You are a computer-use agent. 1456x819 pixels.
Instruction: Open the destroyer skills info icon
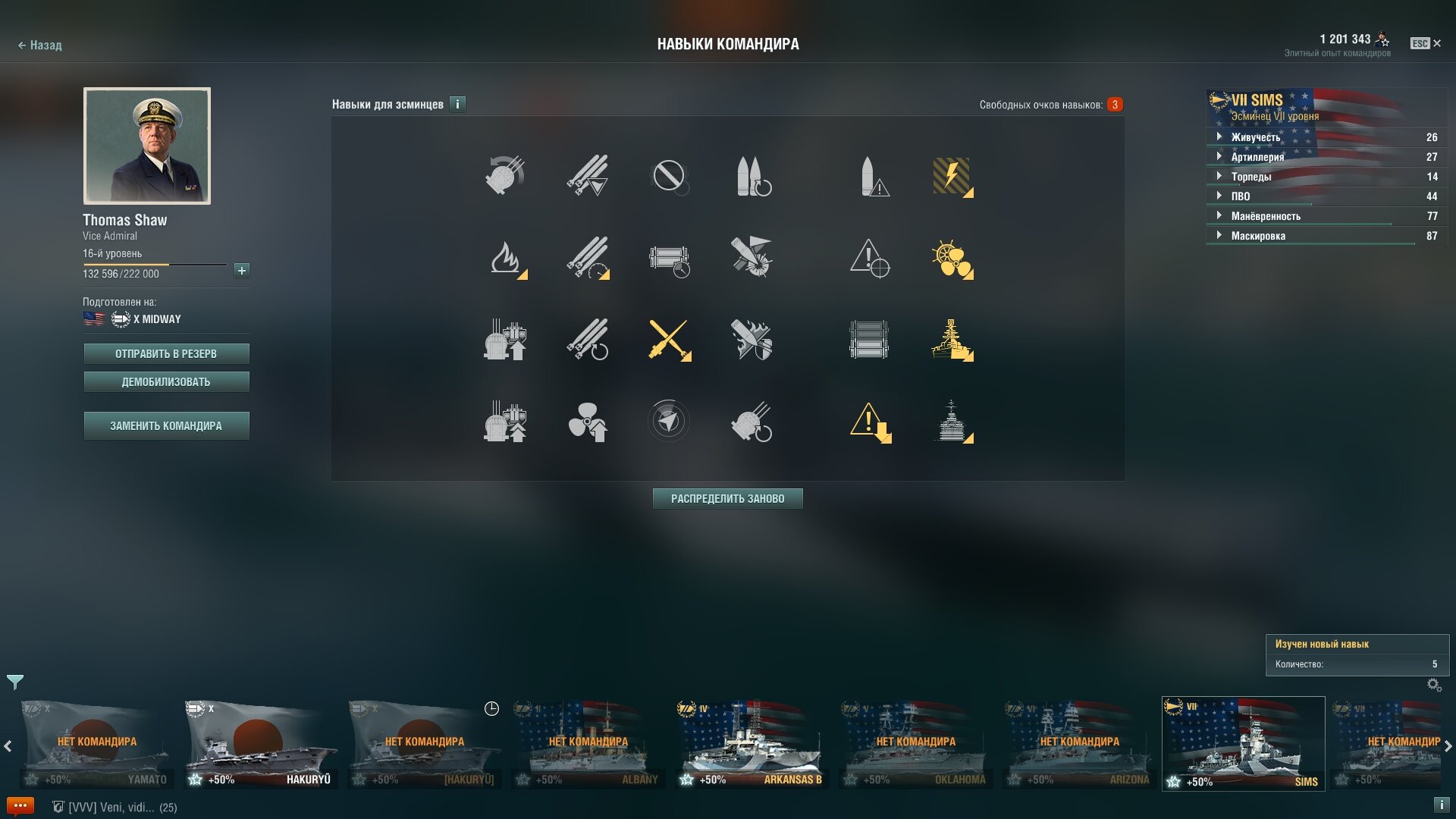click(x=457, y=104)
